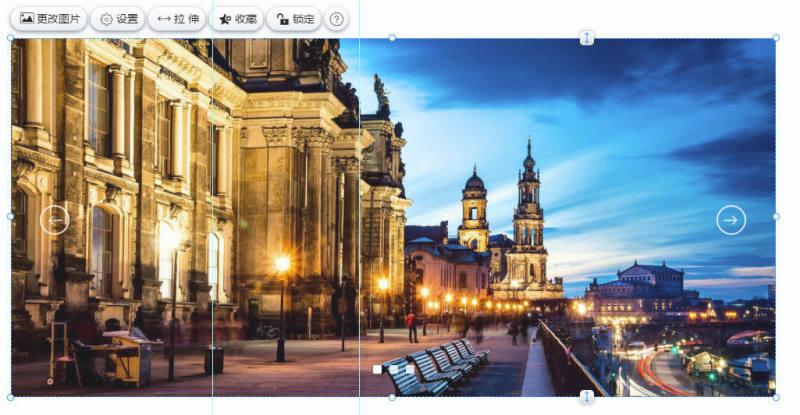Click the top-center edge resize handle
This screenshot has height=415, width=800.
[x=392, y=38]
